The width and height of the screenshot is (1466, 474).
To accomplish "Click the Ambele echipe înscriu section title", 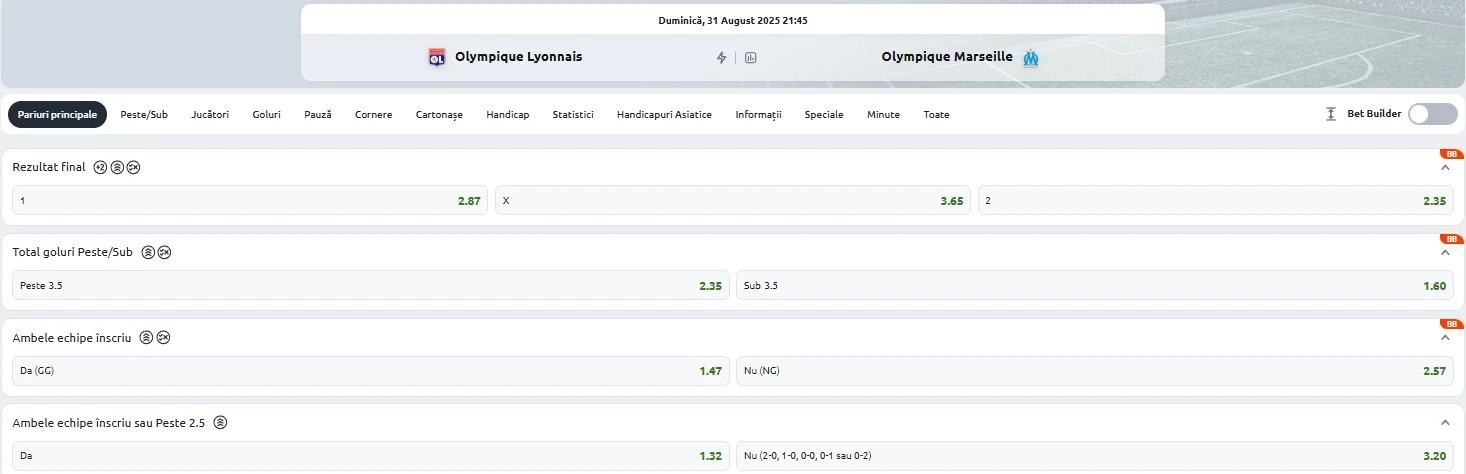I will (x=72, y=338).
